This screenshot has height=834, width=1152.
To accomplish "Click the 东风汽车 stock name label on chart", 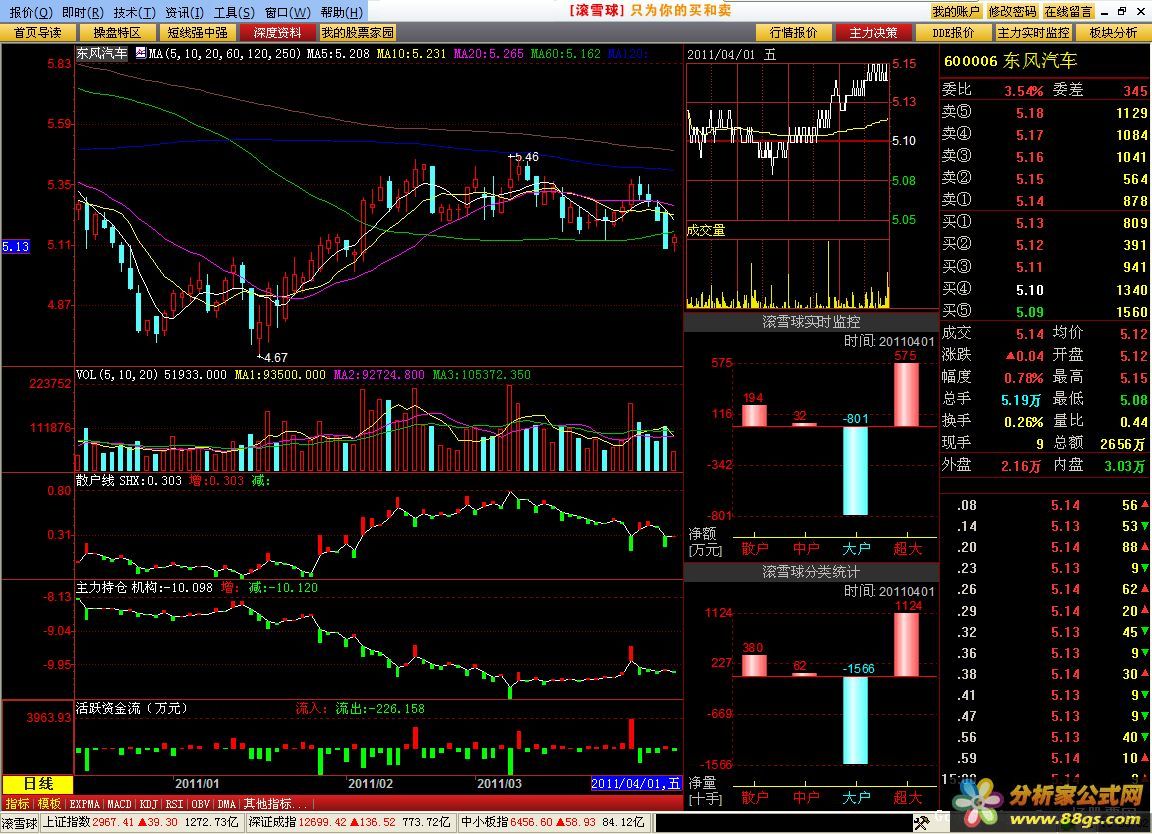I will [102, 54].
